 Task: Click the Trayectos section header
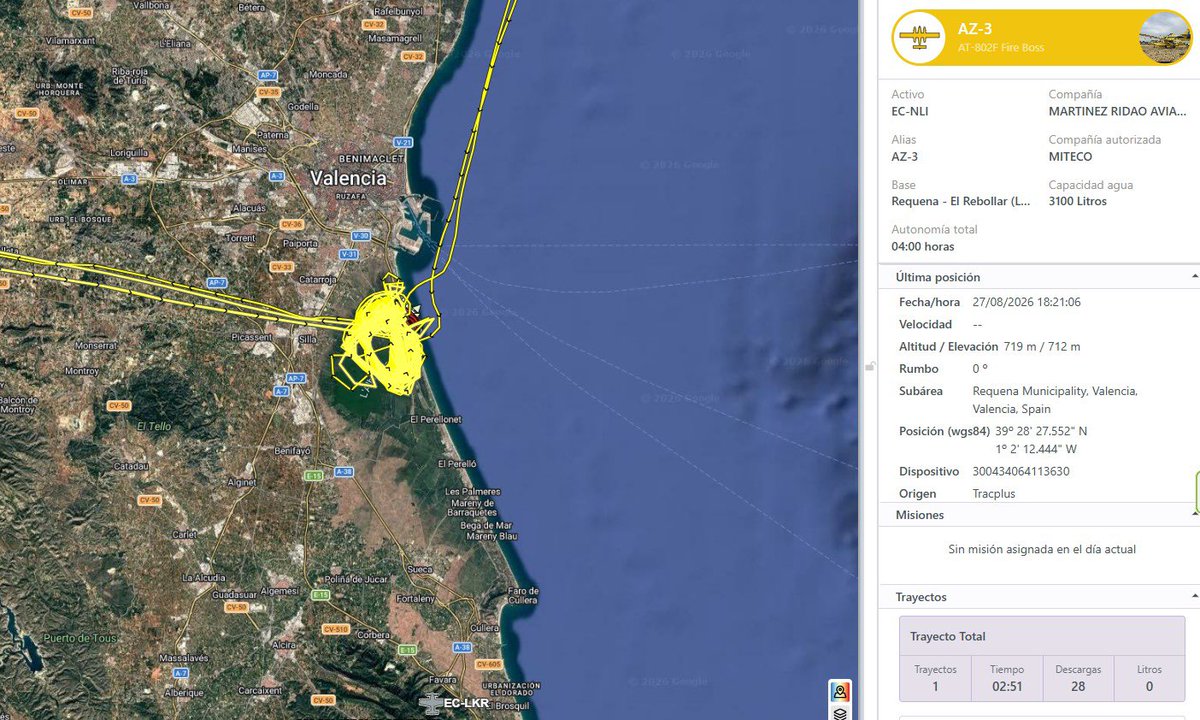tap(1038, 597)
